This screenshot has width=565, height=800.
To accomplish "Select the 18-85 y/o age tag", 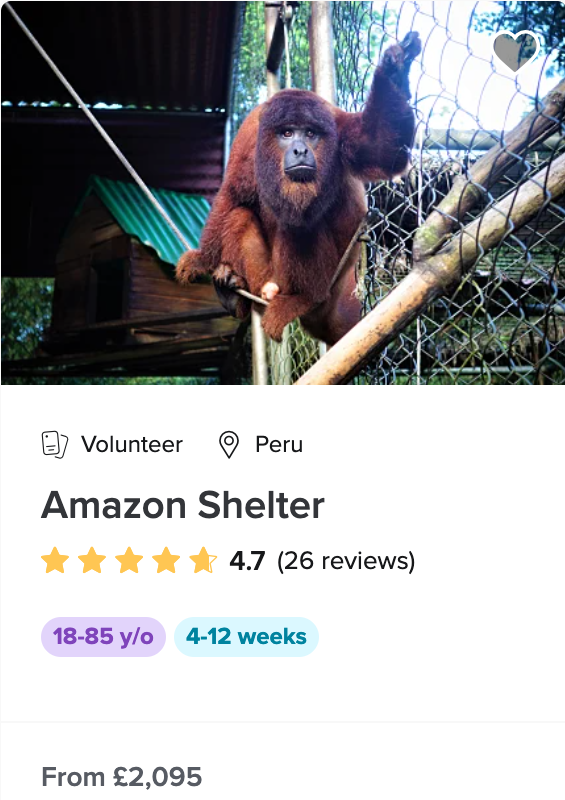I will (103, 637).
